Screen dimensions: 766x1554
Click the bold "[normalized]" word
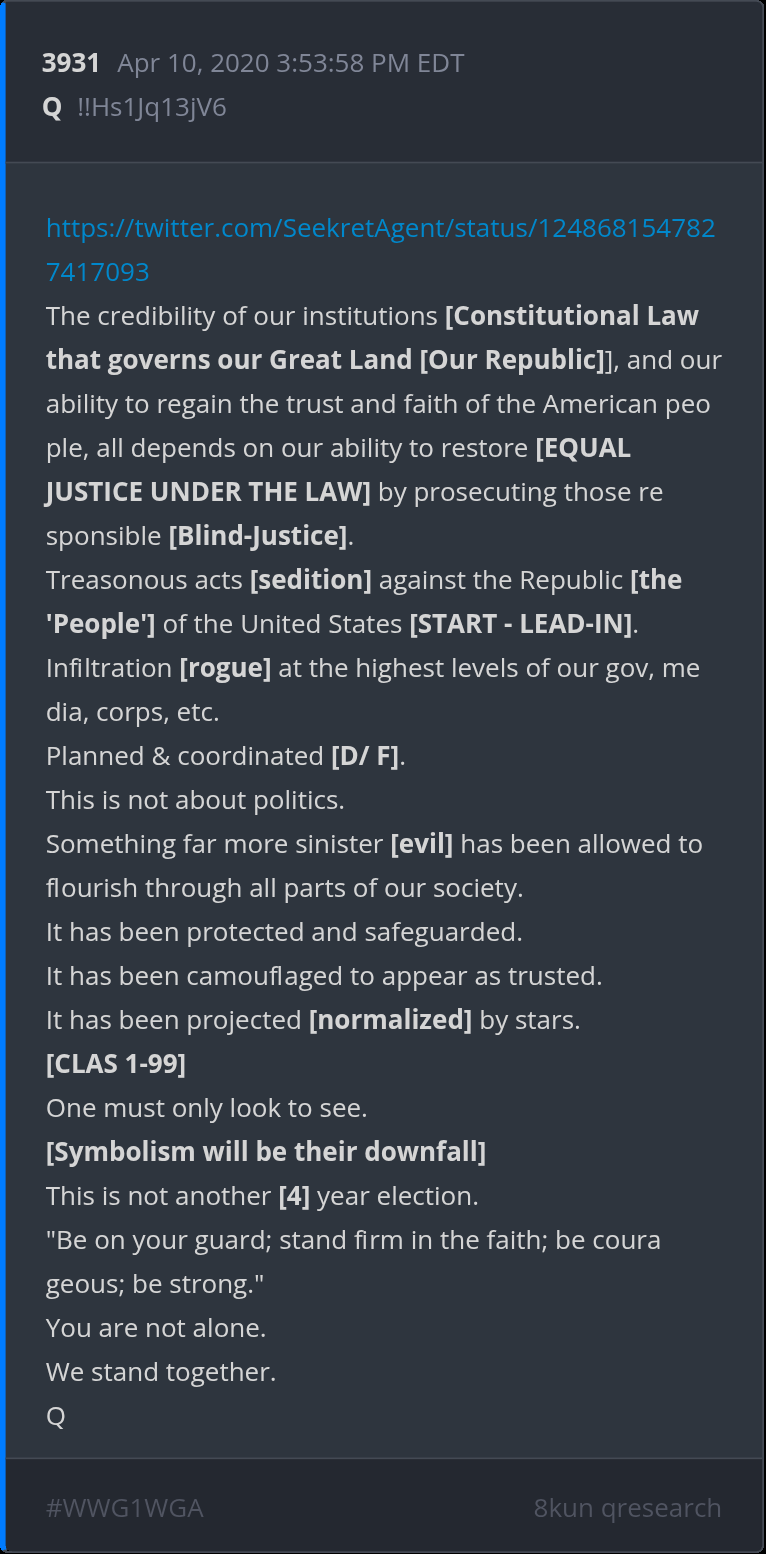(x=390, y=1020)
